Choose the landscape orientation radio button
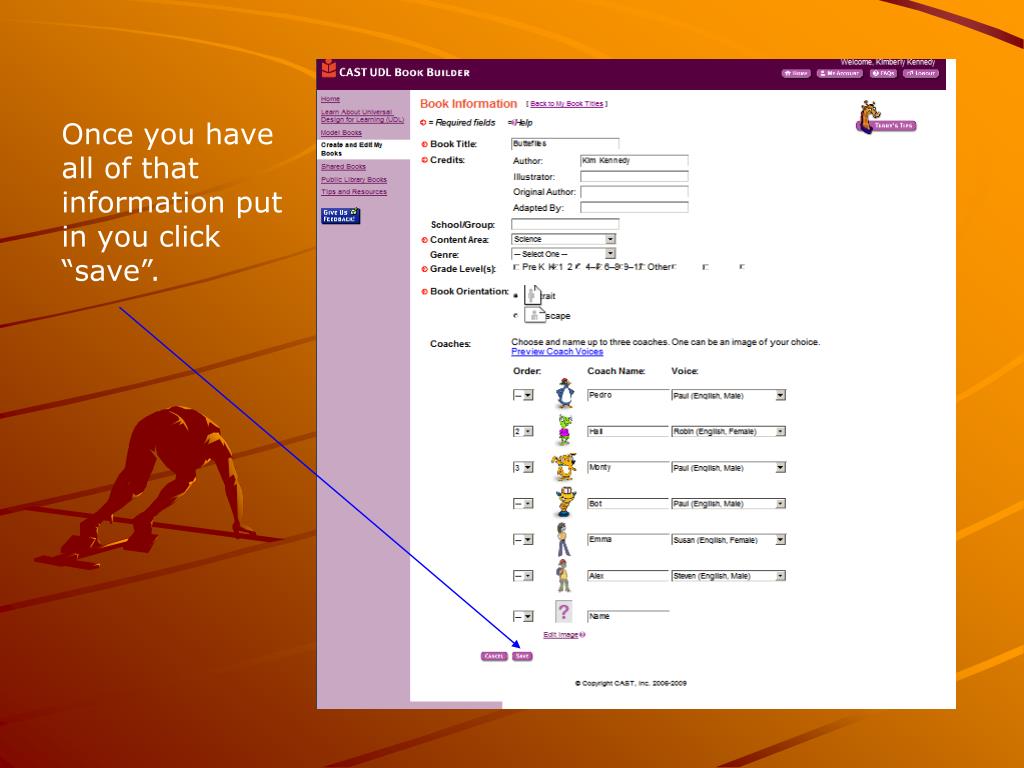 coord(516,315)
